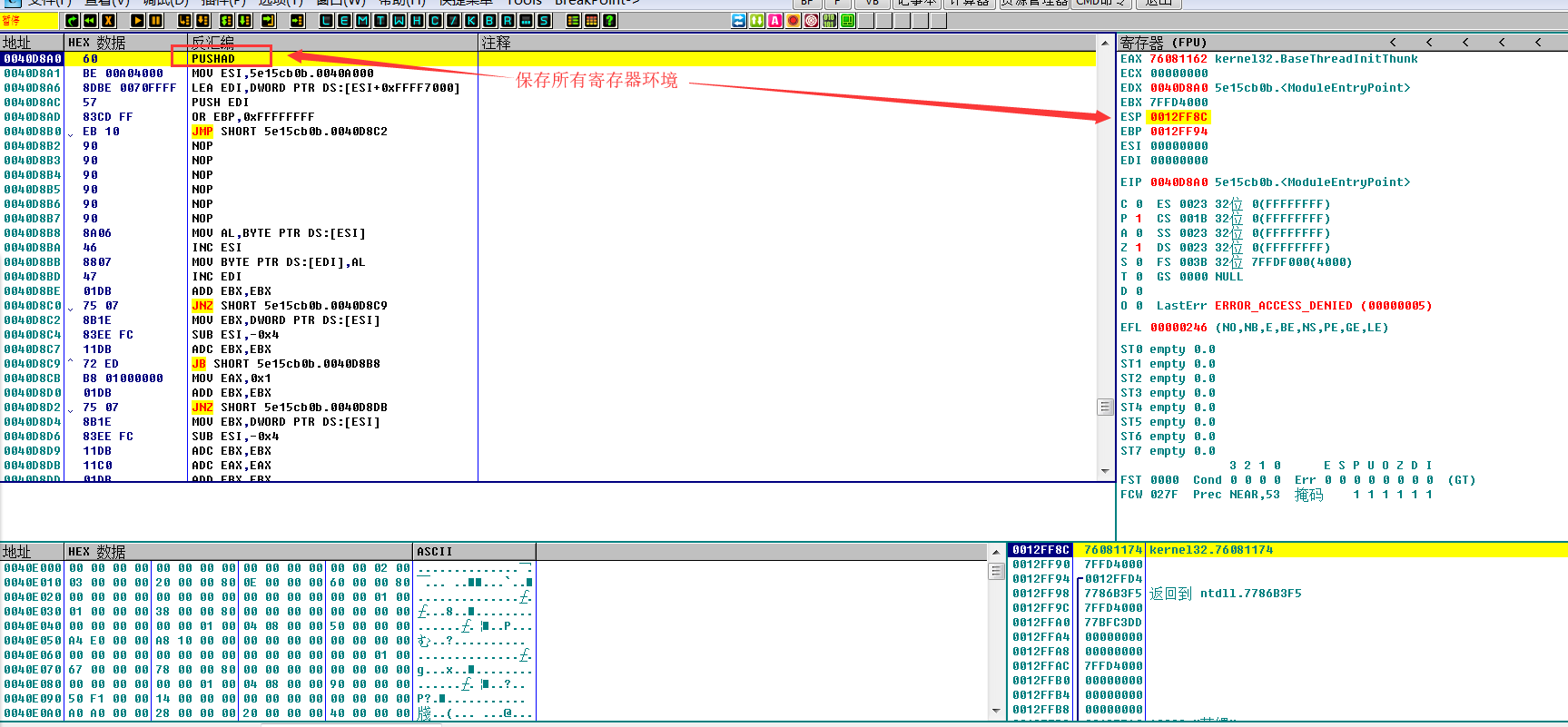Open the Threads window with the T icon
The height and width of the screenshot is (727, 1568).
tap(381, 20)
